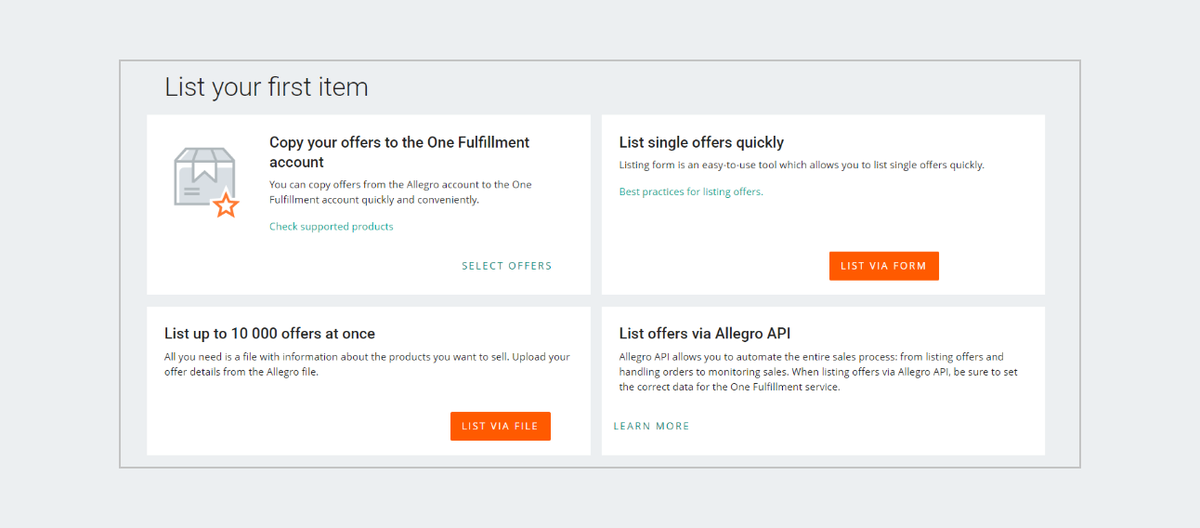Click the 'You can copy offers from the Allegro account' description
The height and width of the screenshot is (528, 1200).
coord(401,192)
